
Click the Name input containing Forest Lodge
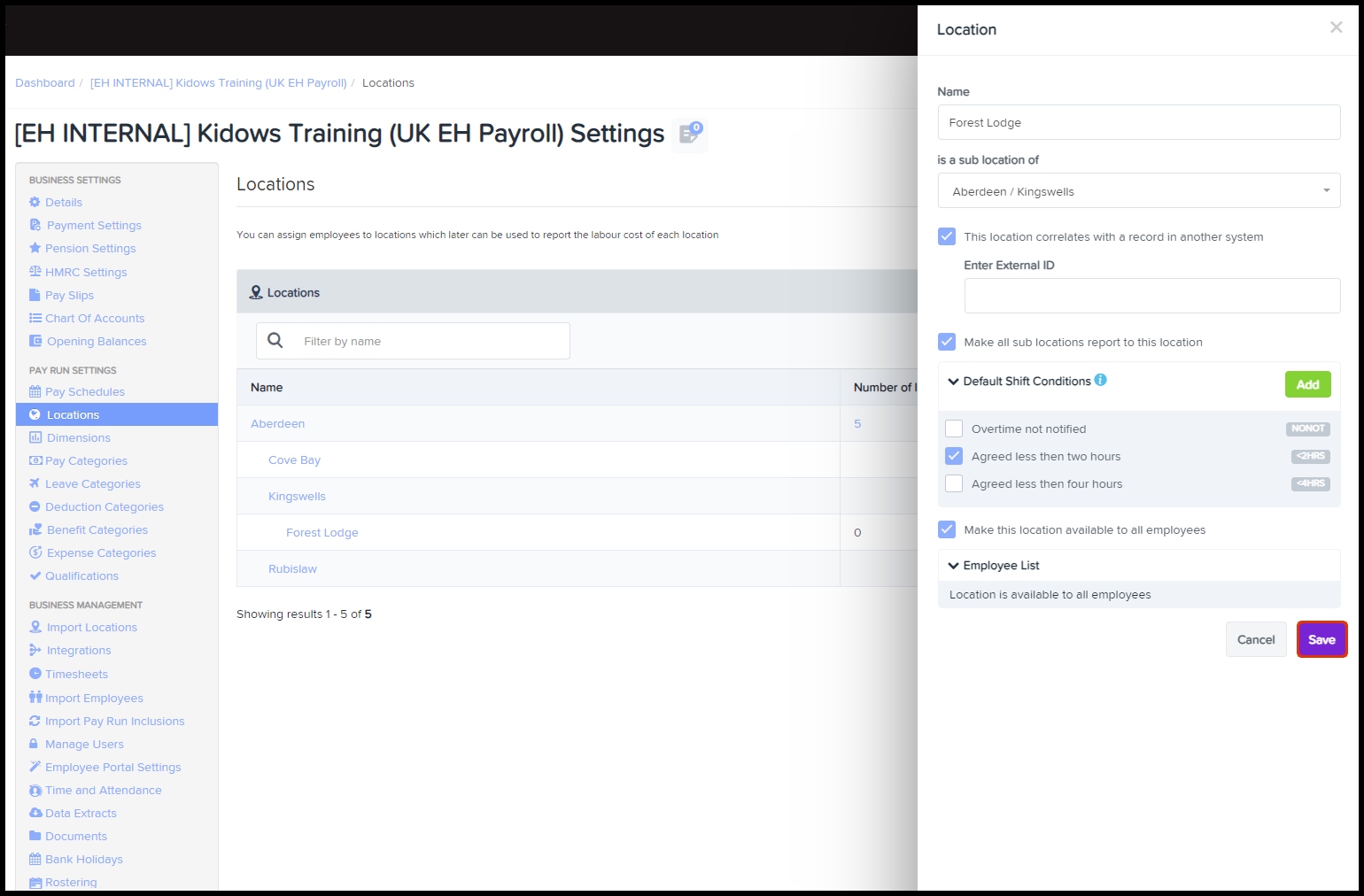click(1139, 122)
